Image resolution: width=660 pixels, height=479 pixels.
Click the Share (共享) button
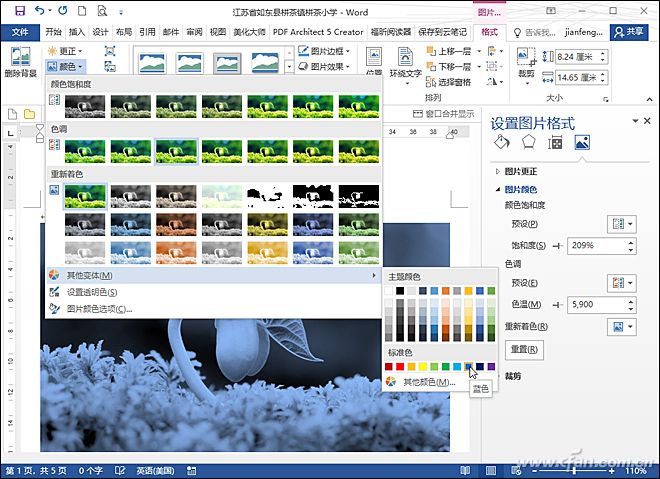pos(629,32)
